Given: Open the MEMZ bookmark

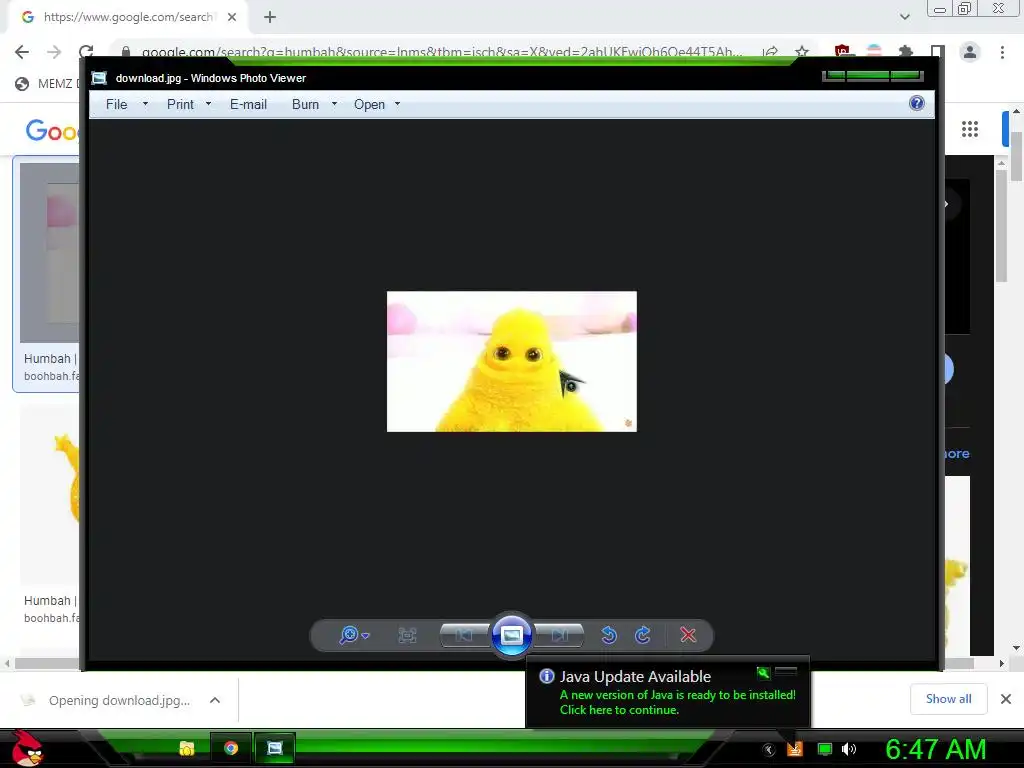Looking at the screenshot, I should (x=46, y=84).
